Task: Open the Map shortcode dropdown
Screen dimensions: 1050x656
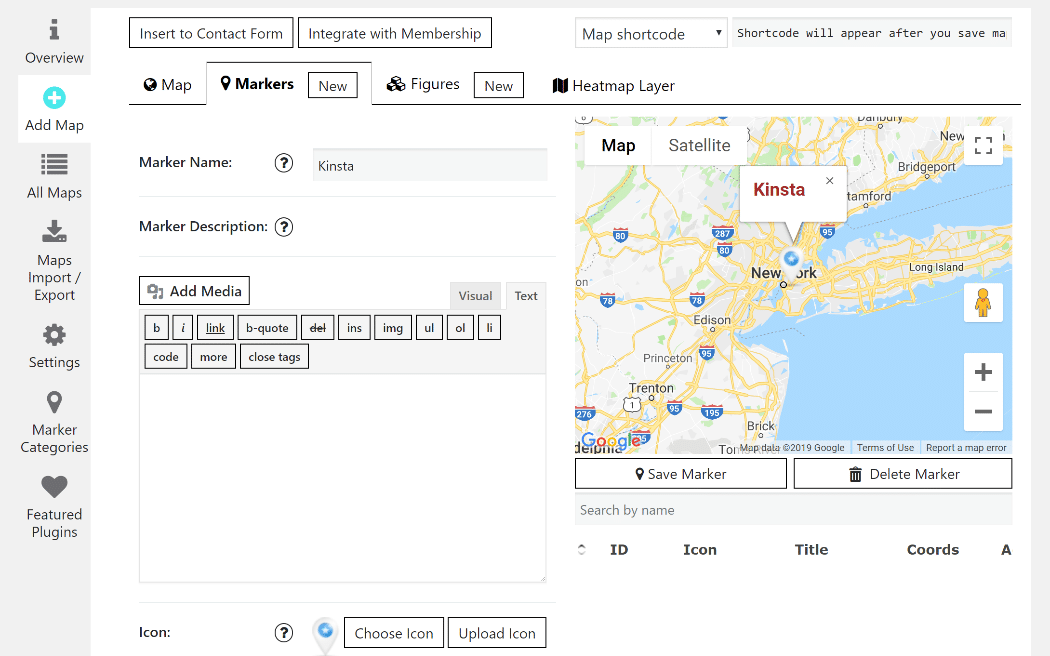Action: coord(651,33)
